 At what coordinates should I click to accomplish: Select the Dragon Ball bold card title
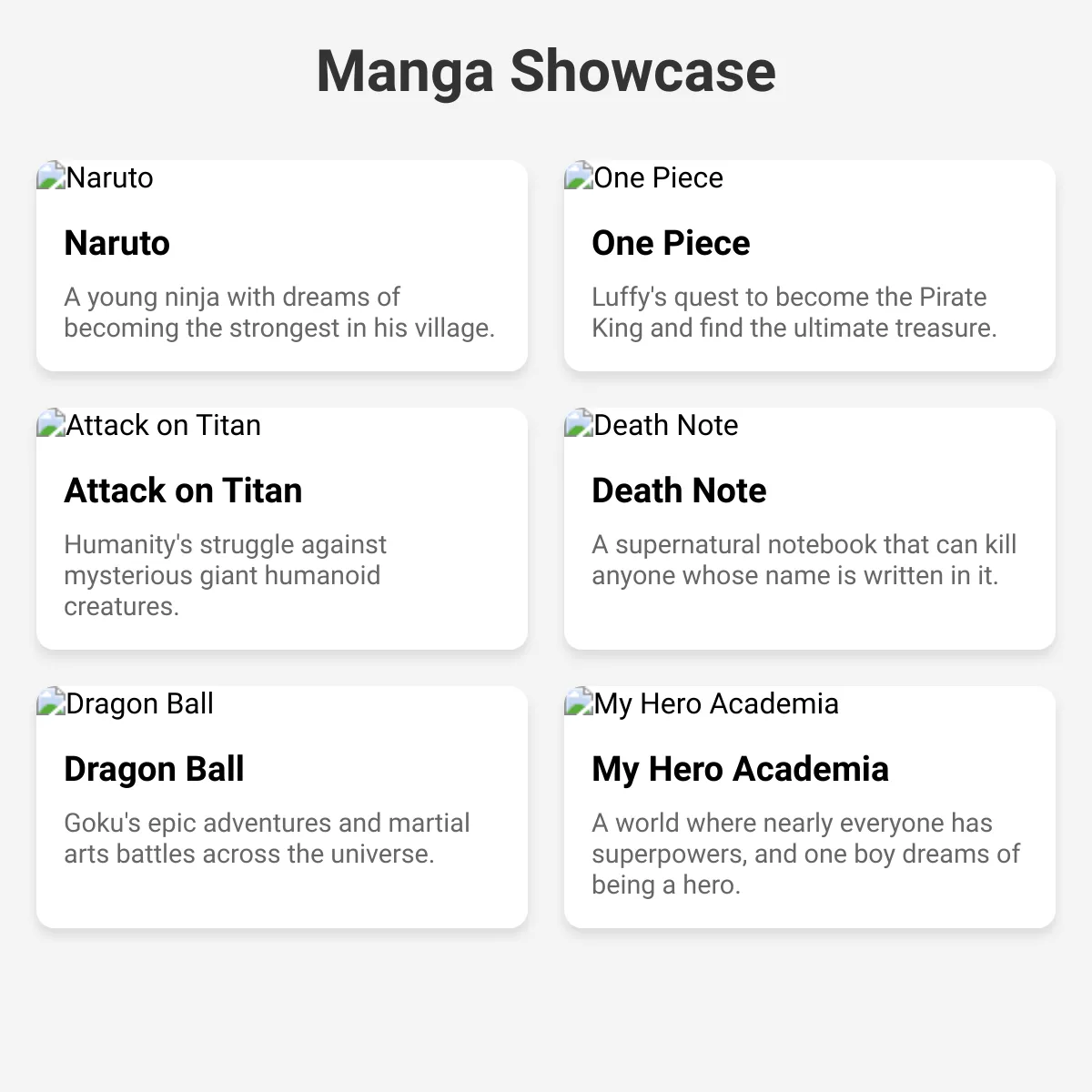point(154,769)
